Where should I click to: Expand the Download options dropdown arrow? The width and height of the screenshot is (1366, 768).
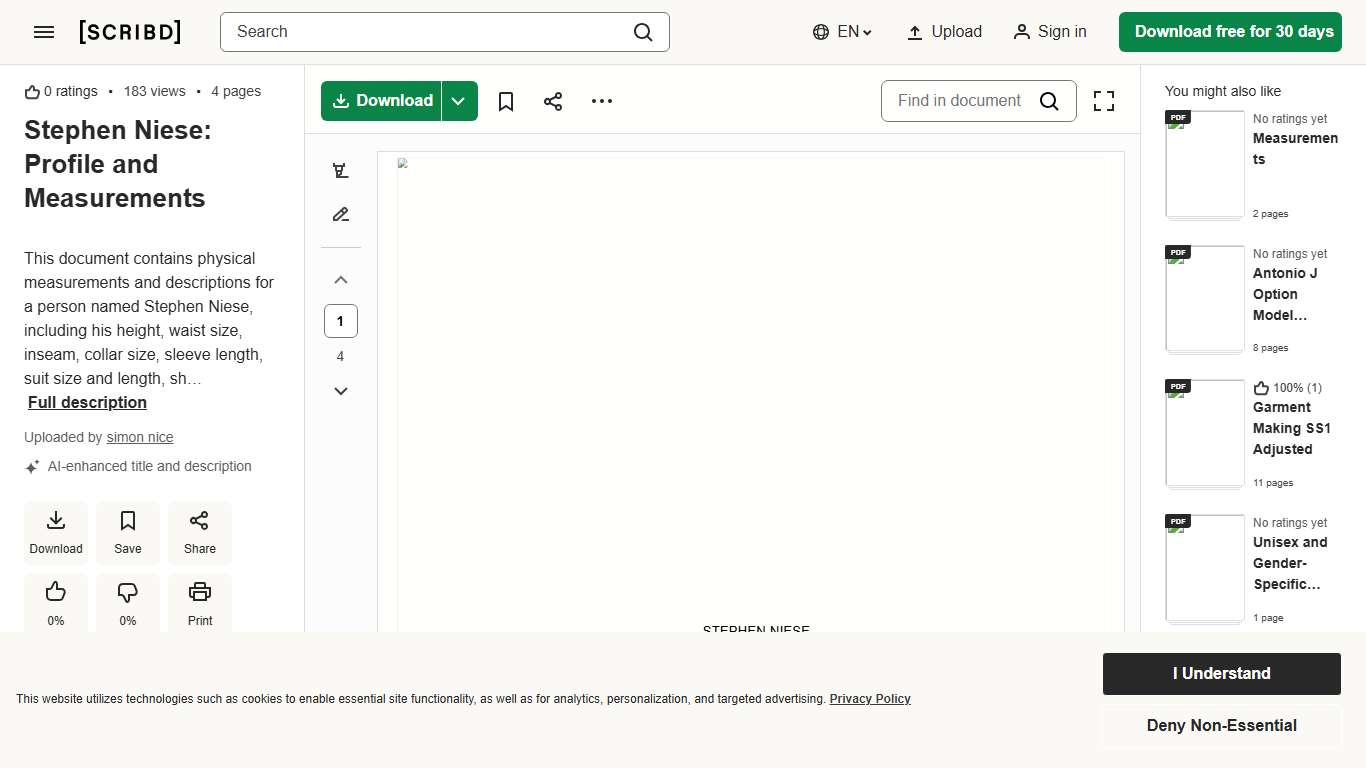[459, 101]
